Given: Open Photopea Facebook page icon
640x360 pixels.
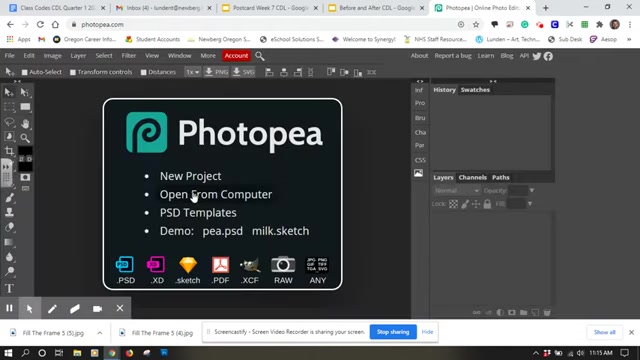Looking at the screenshot, I should pos(548,56).
